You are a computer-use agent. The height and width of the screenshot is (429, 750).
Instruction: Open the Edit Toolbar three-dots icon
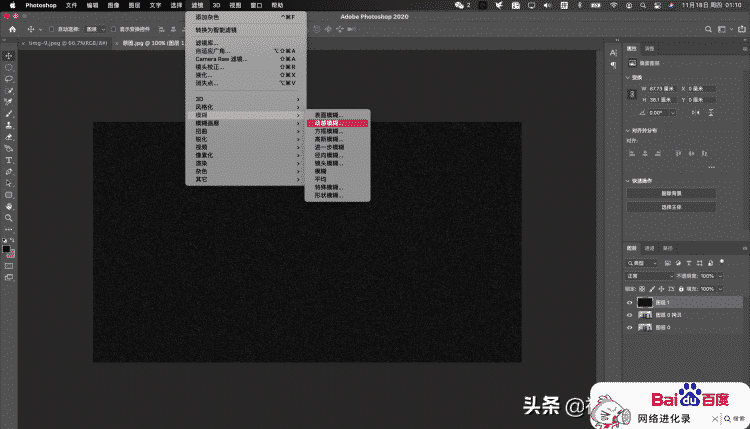9,230
